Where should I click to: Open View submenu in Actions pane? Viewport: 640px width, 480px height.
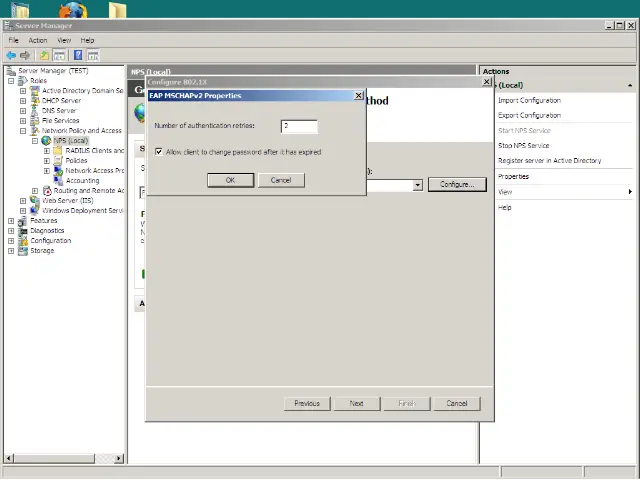tap(565, 192)
